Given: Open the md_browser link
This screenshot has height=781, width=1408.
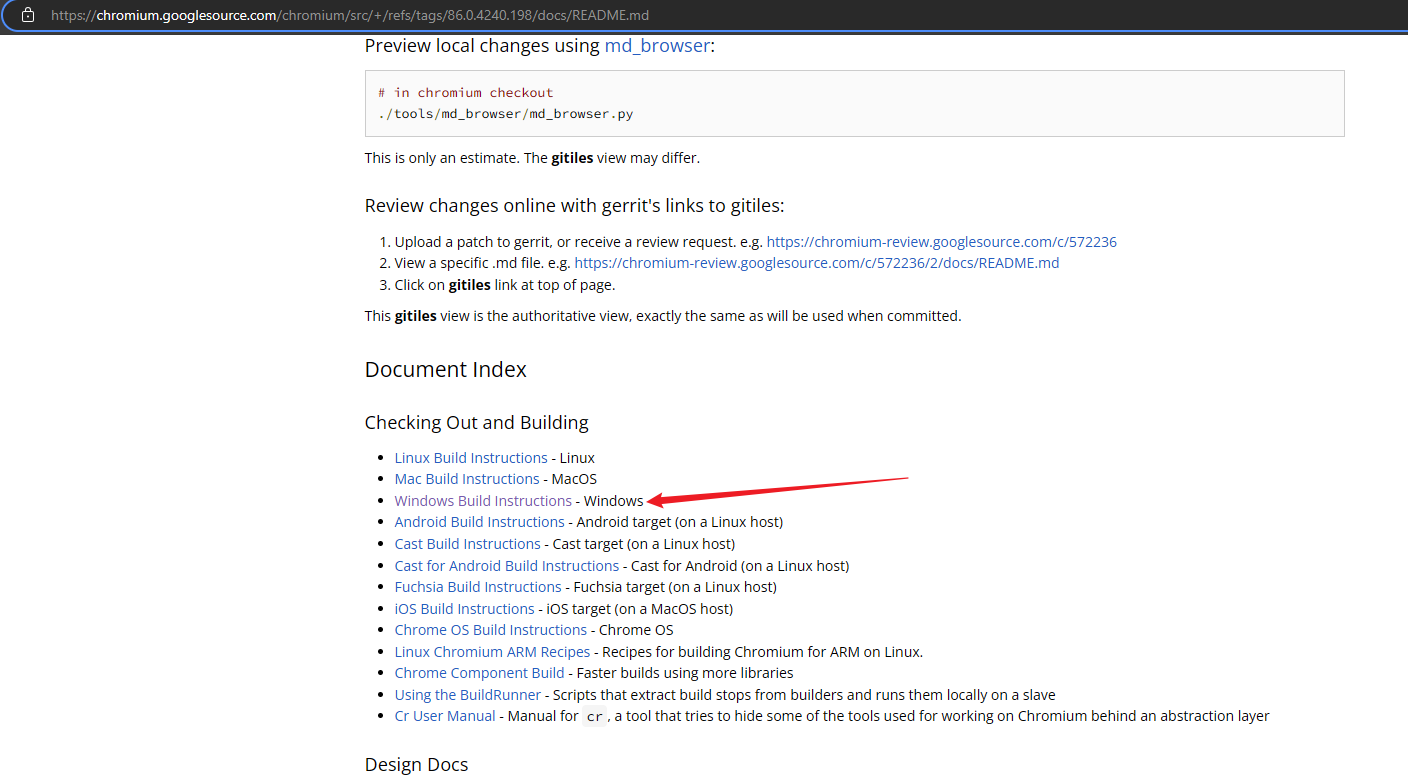Looking at the screenshot, I should click(656, 45).
